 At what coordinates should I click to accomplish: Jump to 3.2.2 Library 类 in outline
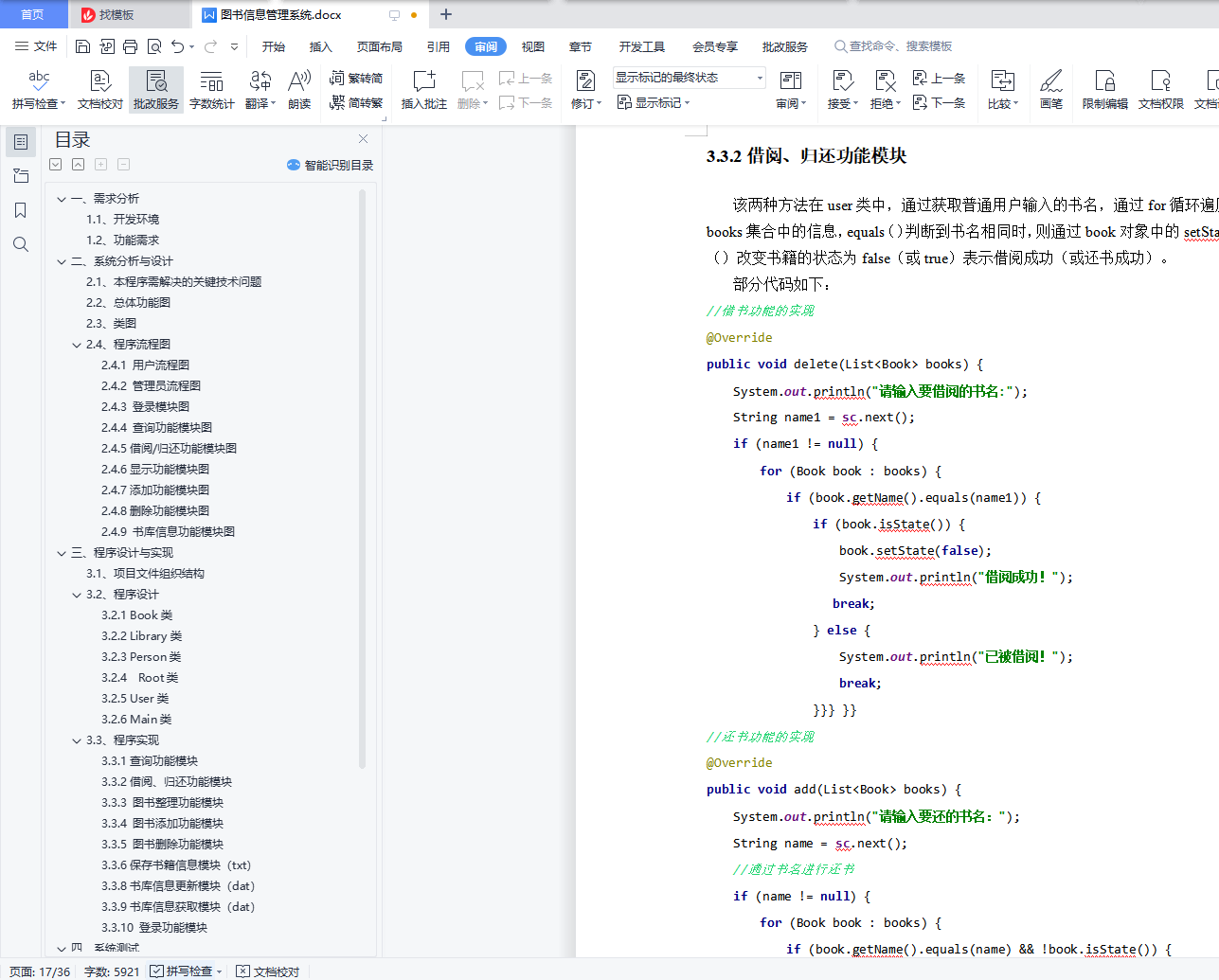point(141,636)
